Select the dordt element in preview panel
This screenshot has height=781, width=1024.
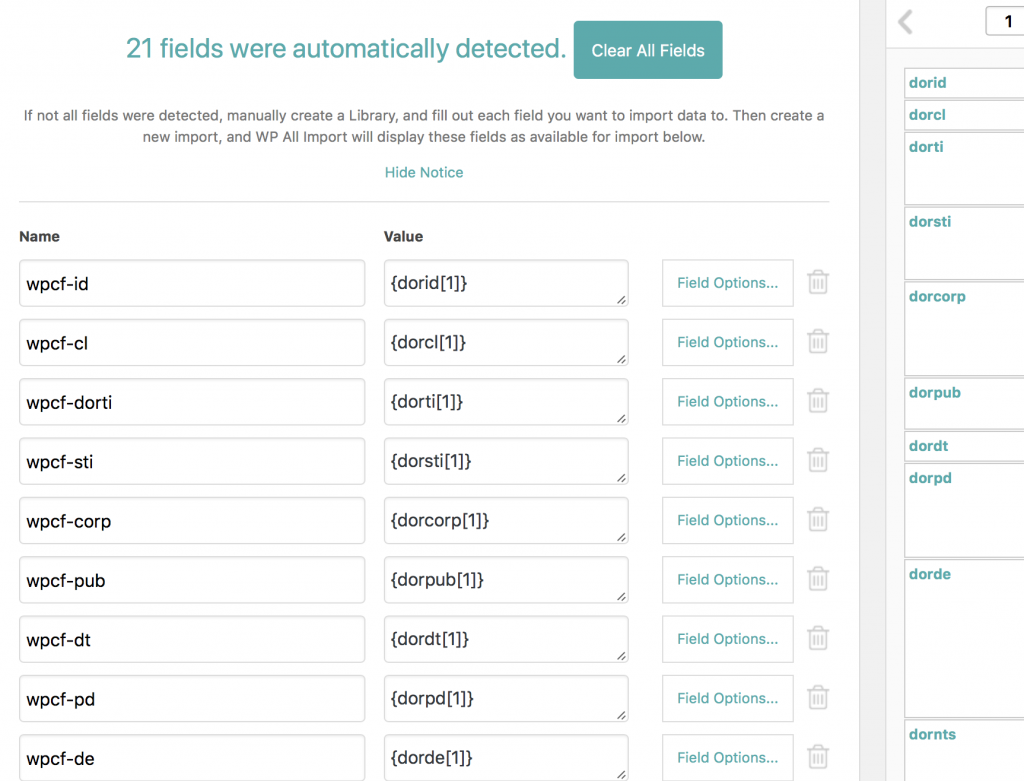pyautogui.click(x=928, y=446)
